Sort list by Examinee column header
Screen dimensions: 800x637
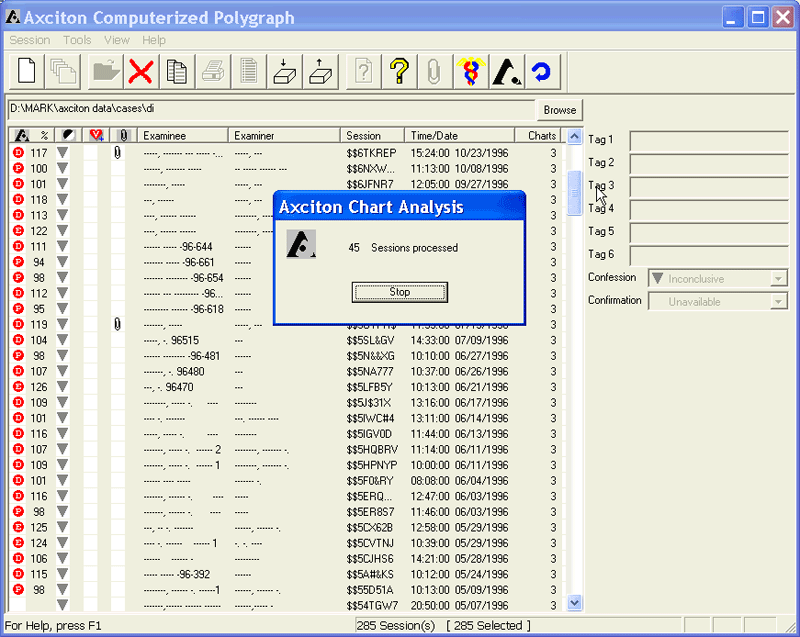point(183,136)
